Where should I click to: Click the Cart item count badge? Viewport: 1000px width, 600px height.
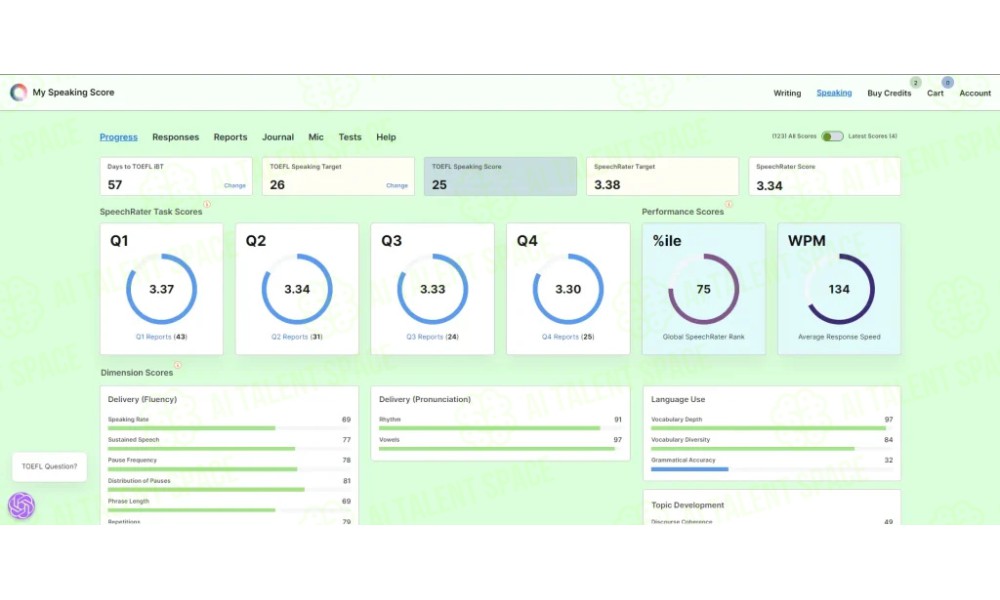coord(947,82)
